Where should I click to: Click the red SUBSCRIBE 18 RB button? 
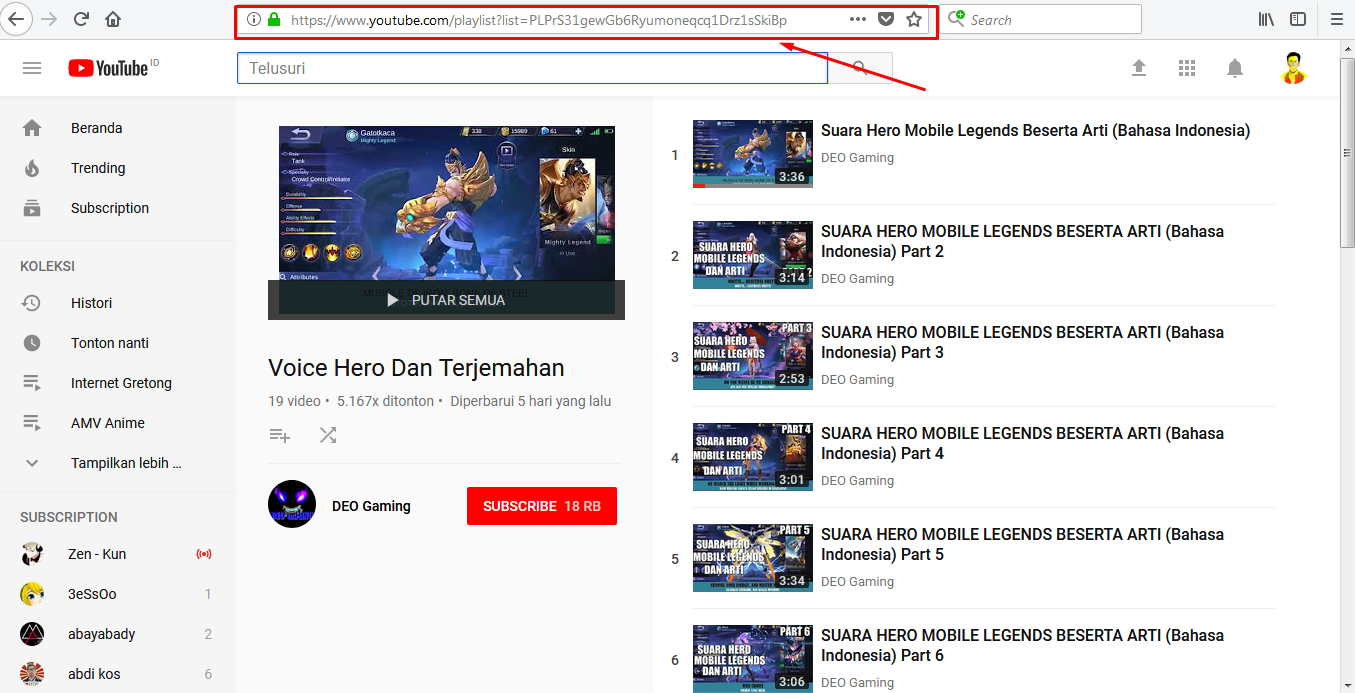tap(542, 506)
